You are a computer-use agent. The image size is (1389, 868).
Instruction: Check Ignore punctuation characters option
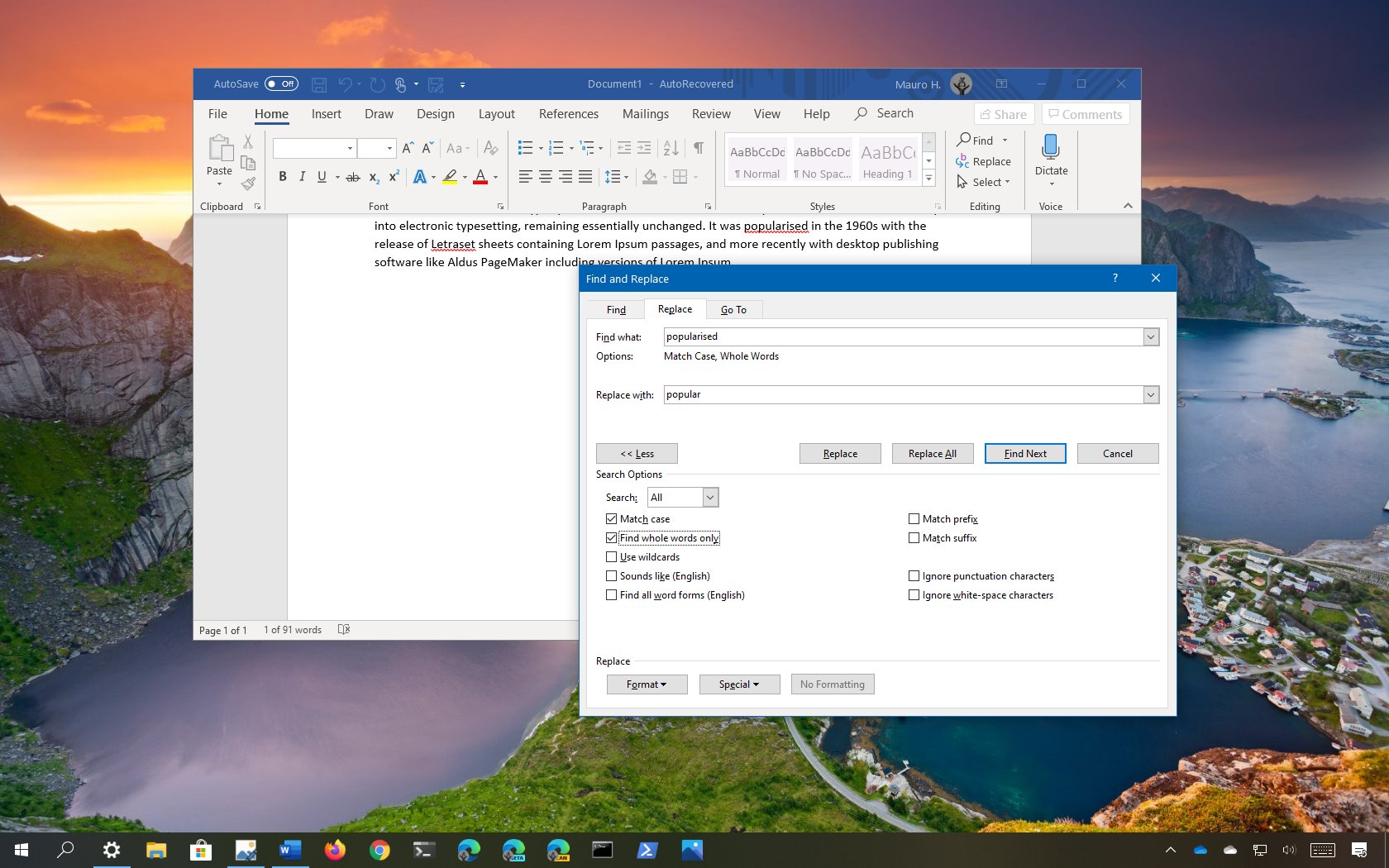coord(914,576)
